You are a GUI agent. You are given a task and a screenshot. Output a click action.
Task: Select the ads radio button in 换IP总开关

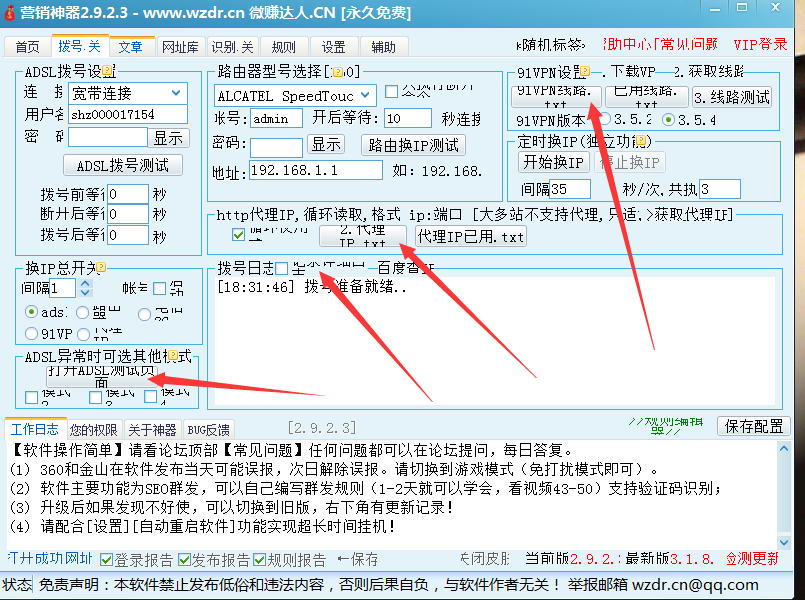pos(33,312)
